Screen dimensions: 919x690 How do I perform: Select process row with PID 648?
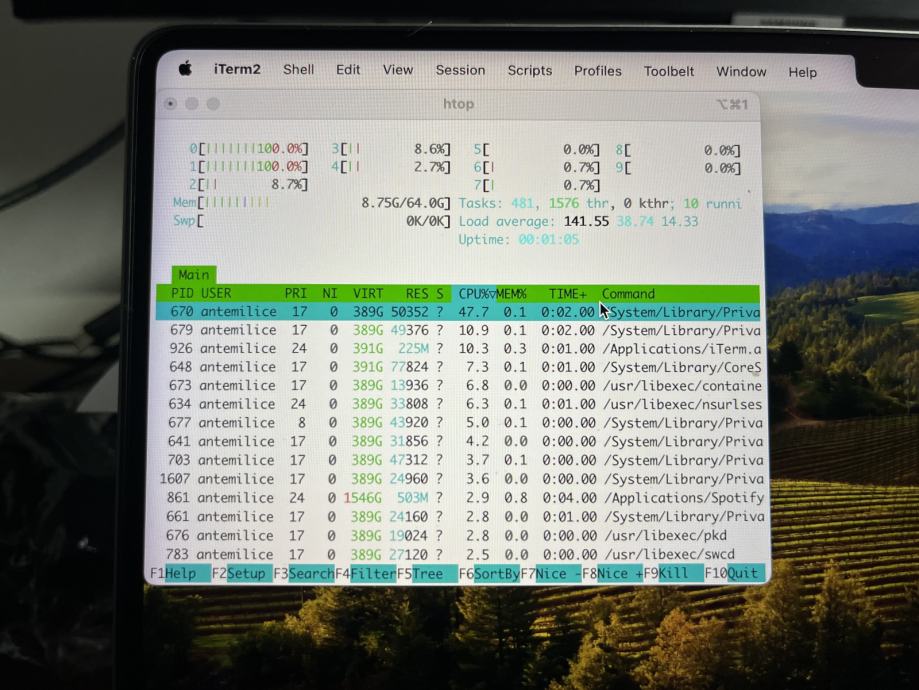458,367
